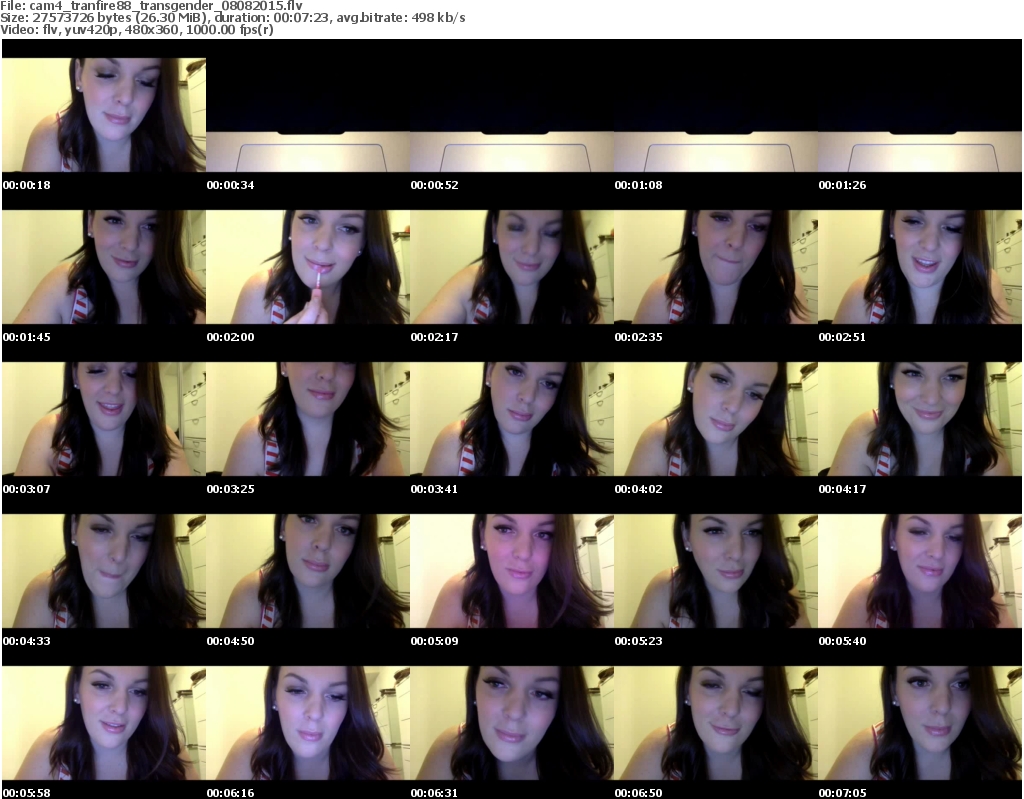Screen dimensions: 1024x799
Task: View the frame above 00:07:05
Action: [920, 723]
